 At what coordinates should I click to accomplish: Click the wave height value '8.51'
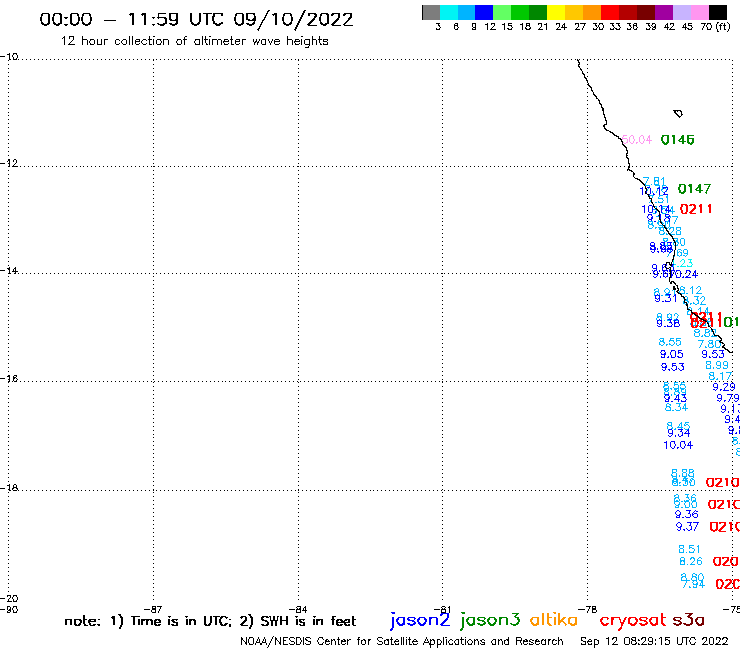point(689,549)
